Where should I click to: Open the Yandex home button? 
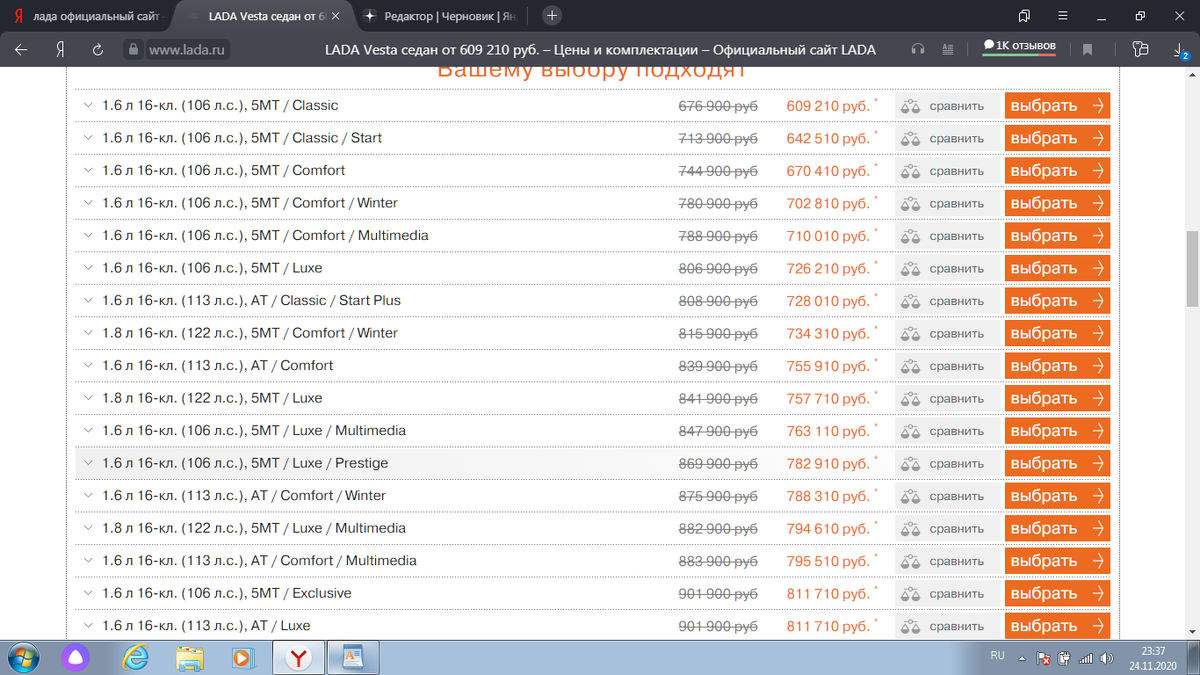tap(61, 49)
